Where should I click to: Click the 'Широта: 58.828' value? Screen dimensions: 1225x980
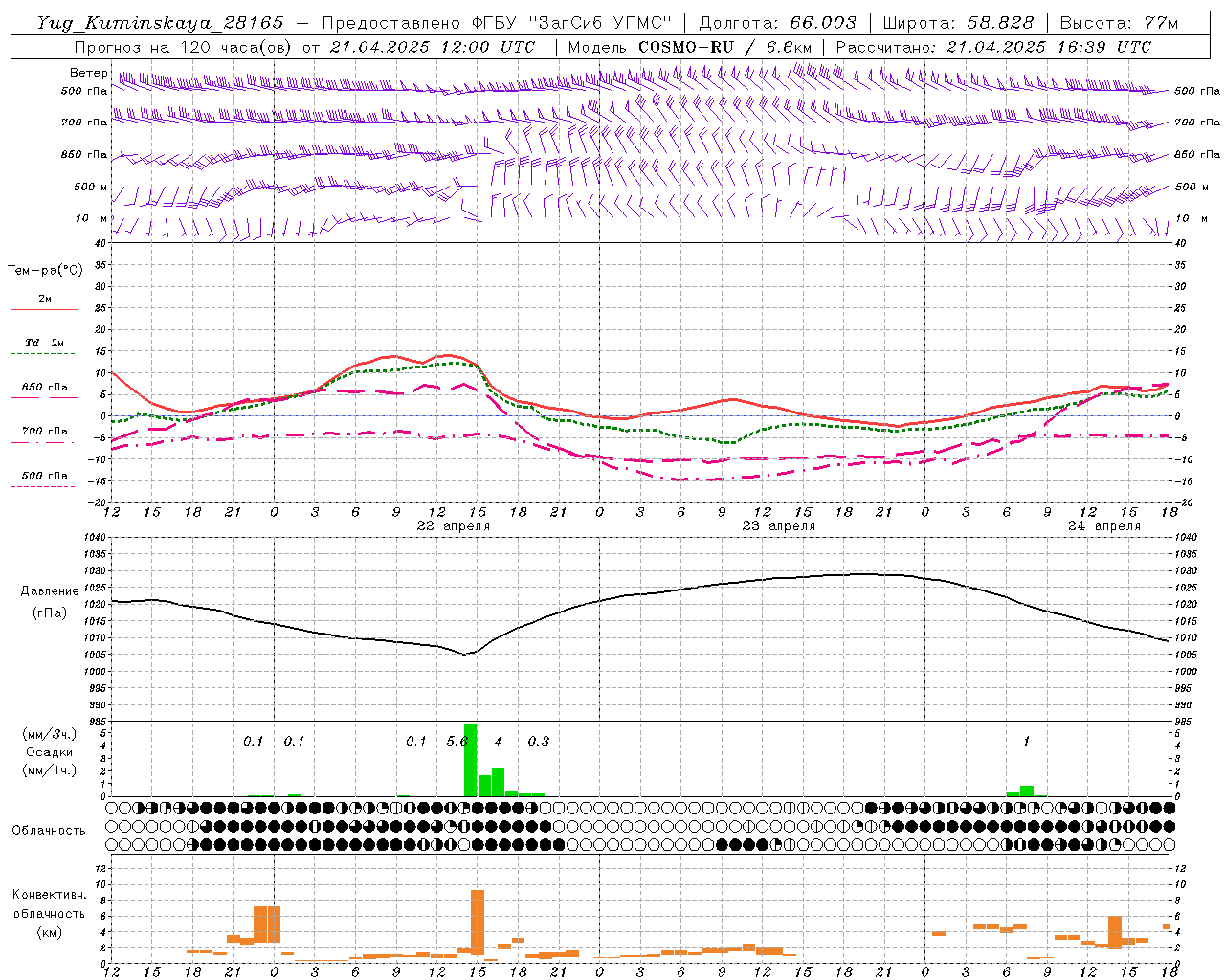958,23
